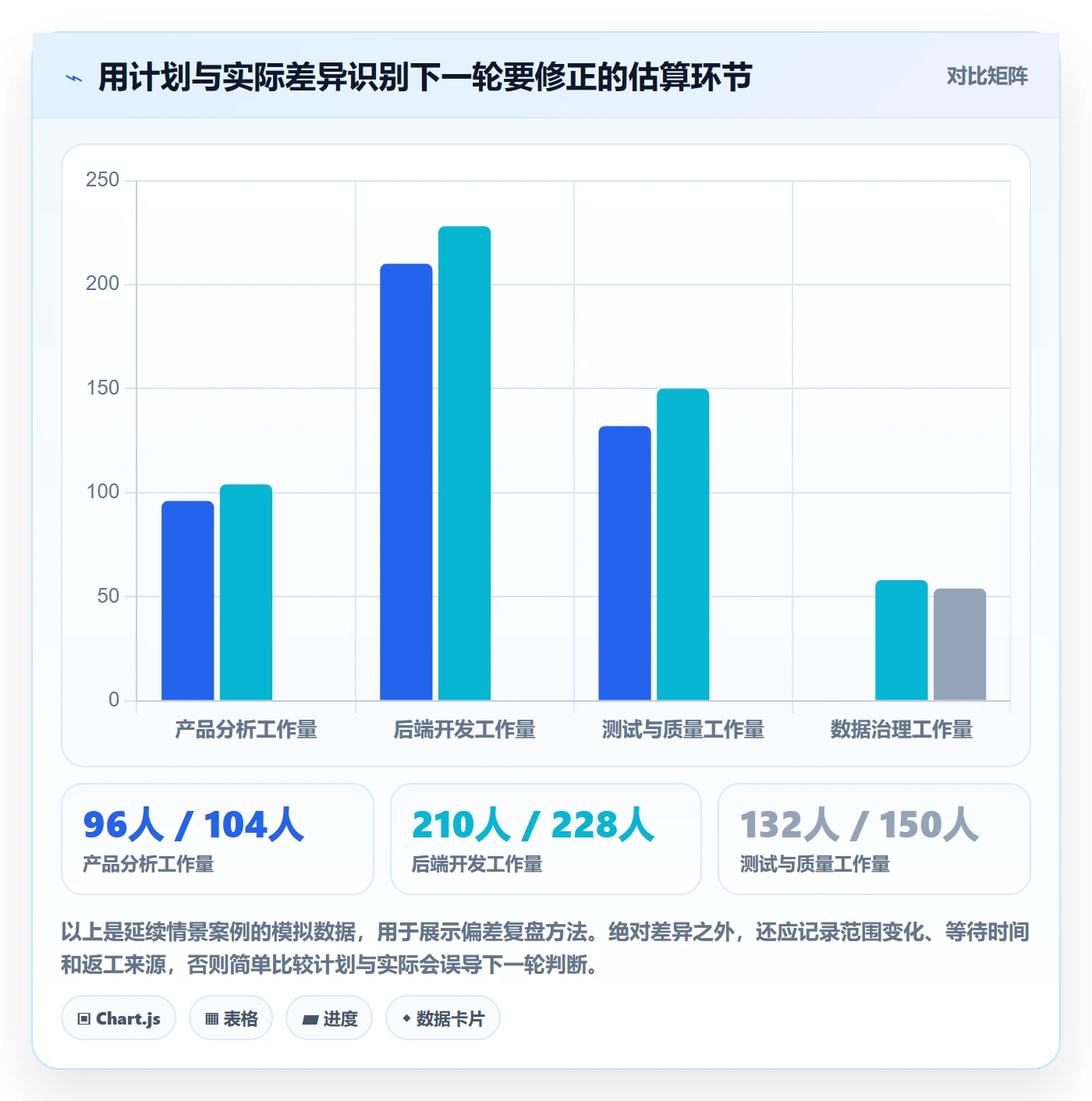Click the main title 用计划与实际差异识别…
The image size is (1092, 1101).
(x=425, y=77)
